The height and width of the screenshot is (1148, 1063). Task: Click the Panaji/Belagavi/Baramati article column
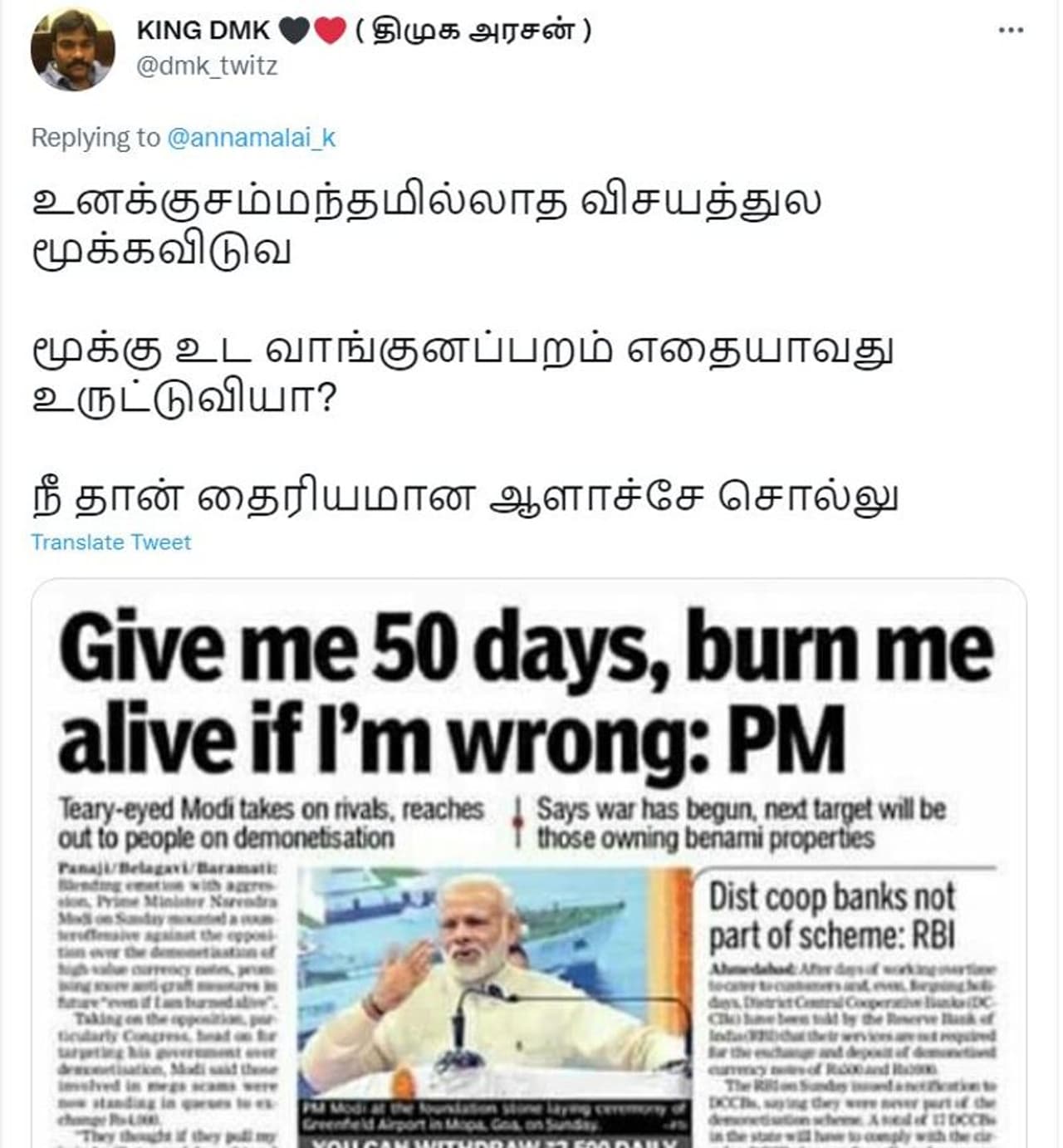point(168,1003)
